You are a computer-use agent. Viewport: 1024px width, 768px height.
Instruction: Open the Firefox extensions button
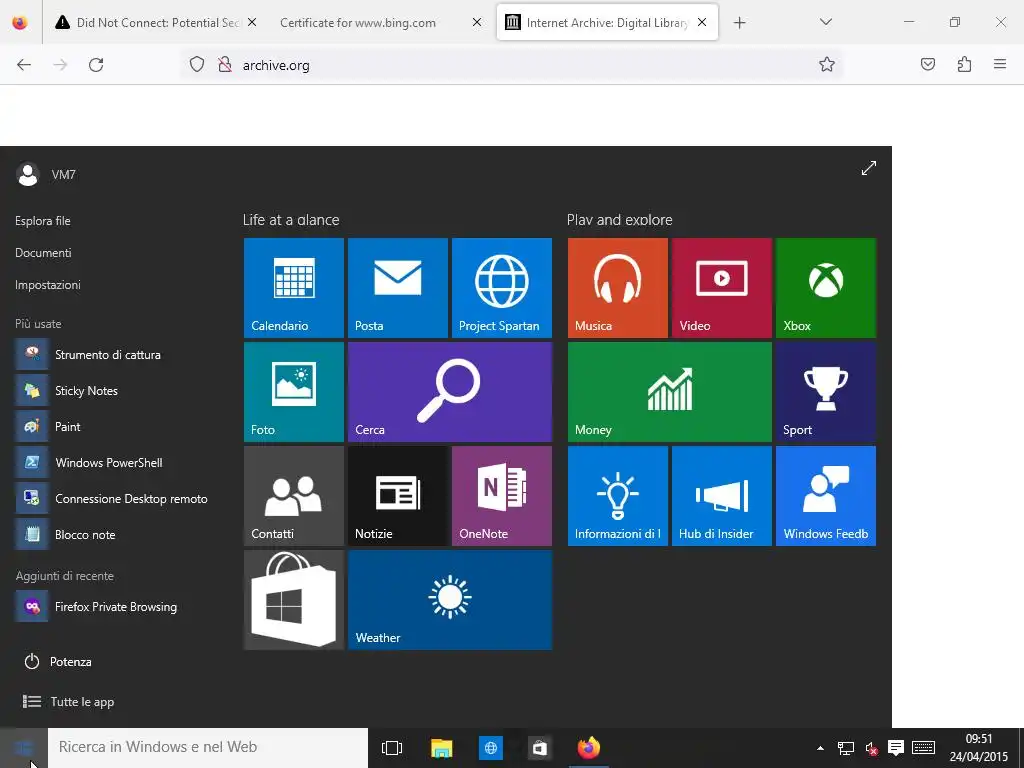(964, 65)
